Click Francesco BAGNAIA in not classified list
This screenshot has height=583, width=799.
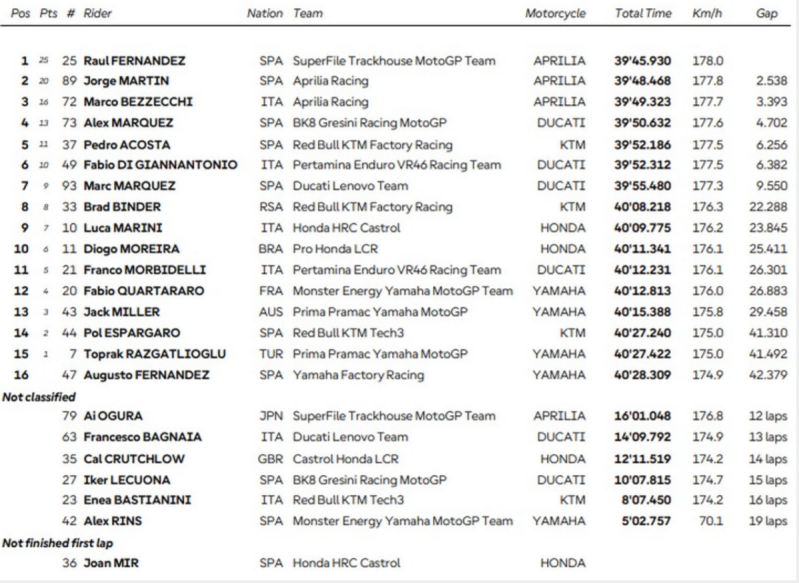pyautogui.click(x=143, y=437)
